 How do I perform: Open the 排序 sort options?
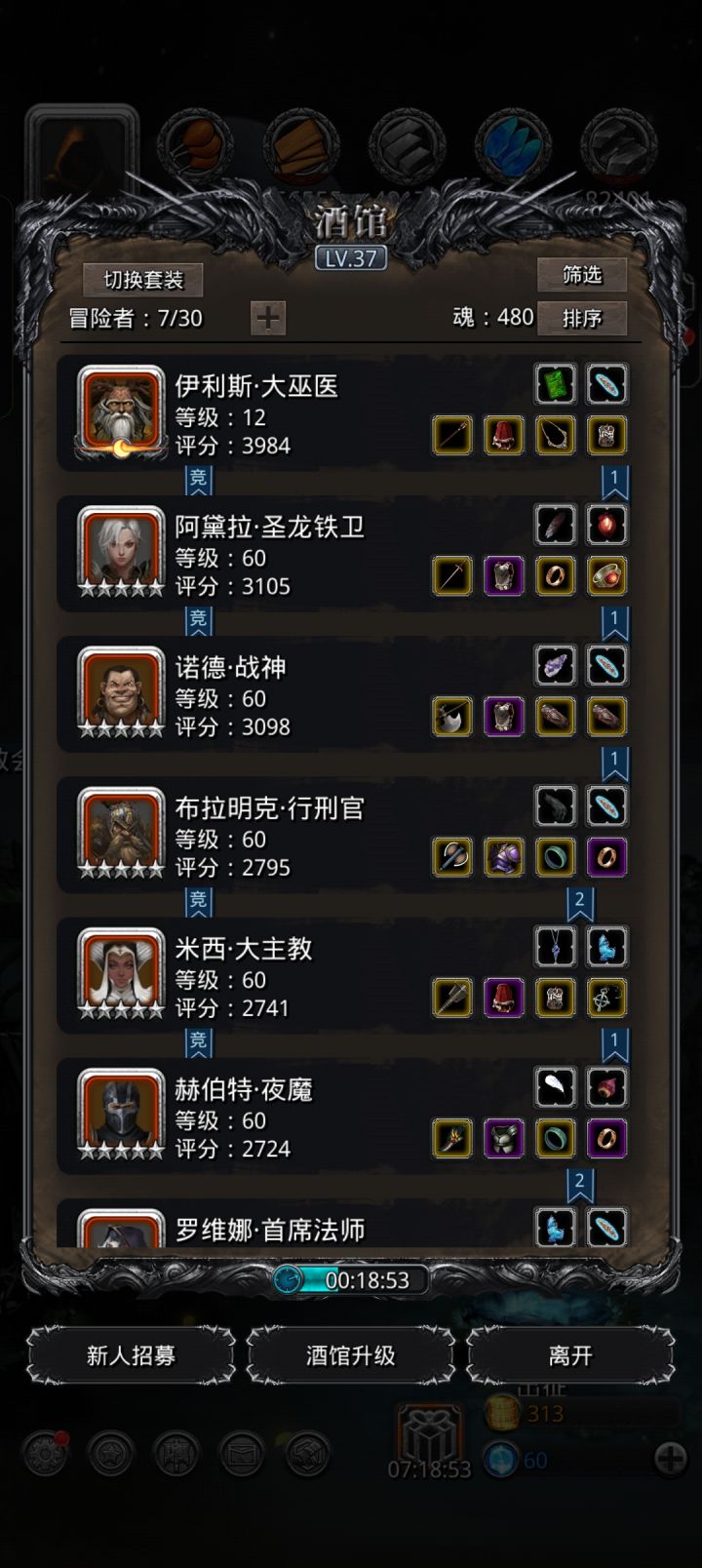coord(582,318)
